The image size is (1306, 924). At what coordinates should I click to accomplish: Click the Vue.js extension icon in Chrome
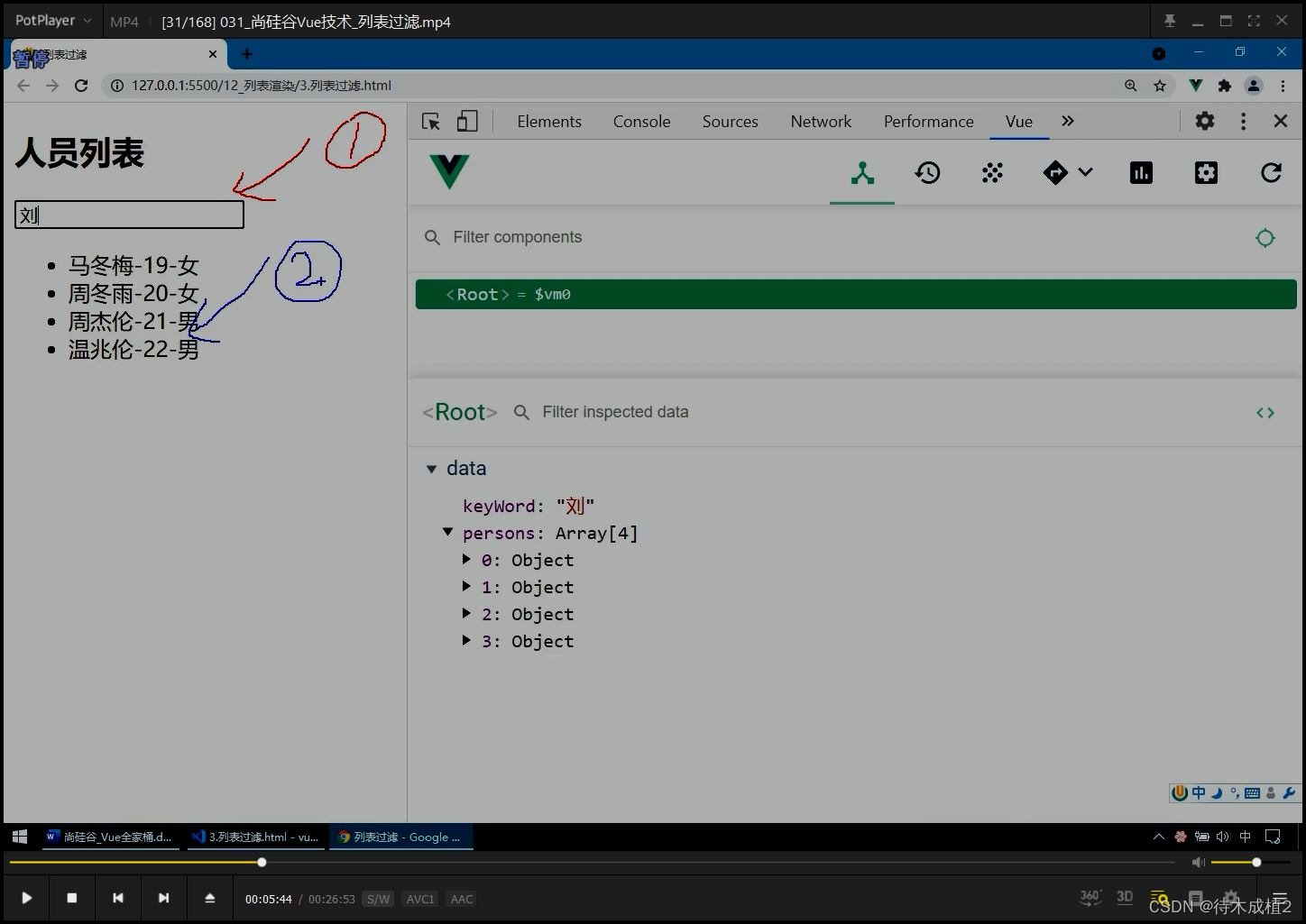coord(1195,86)
